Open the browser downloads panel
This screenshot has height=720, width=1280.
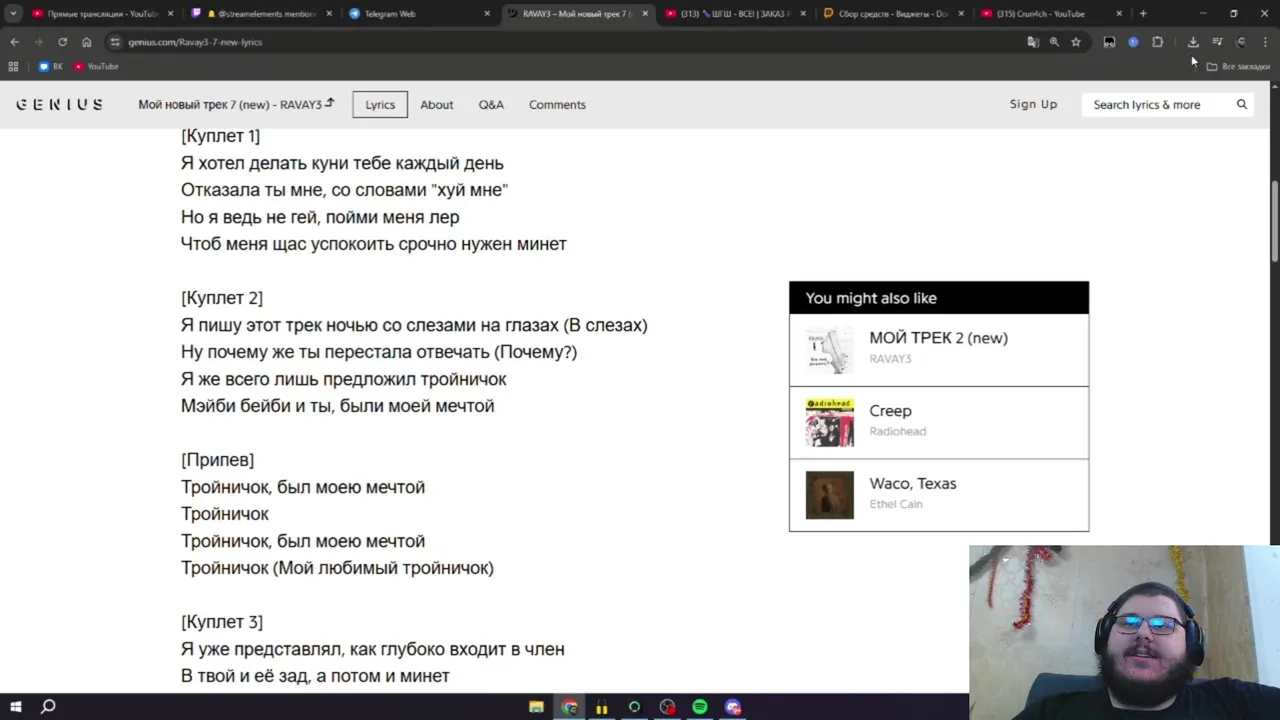tap(1193, 42)
